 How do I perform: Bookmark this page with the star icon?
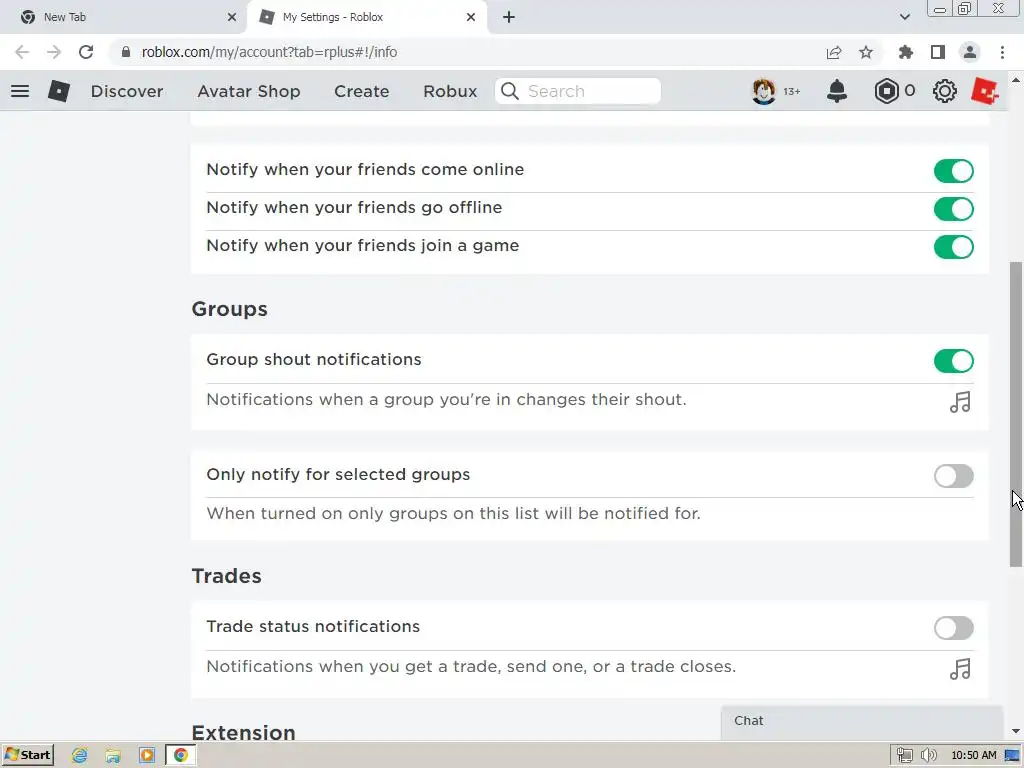[x=866, y=52]
